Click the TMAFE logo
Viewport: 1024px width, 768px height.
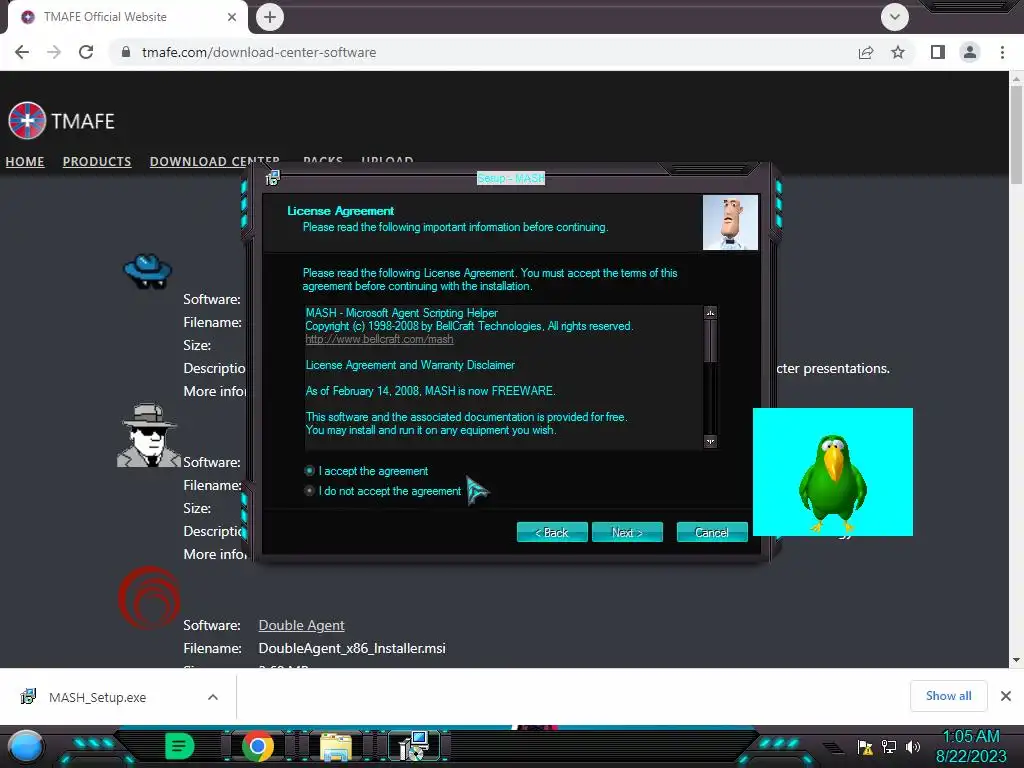61,121
